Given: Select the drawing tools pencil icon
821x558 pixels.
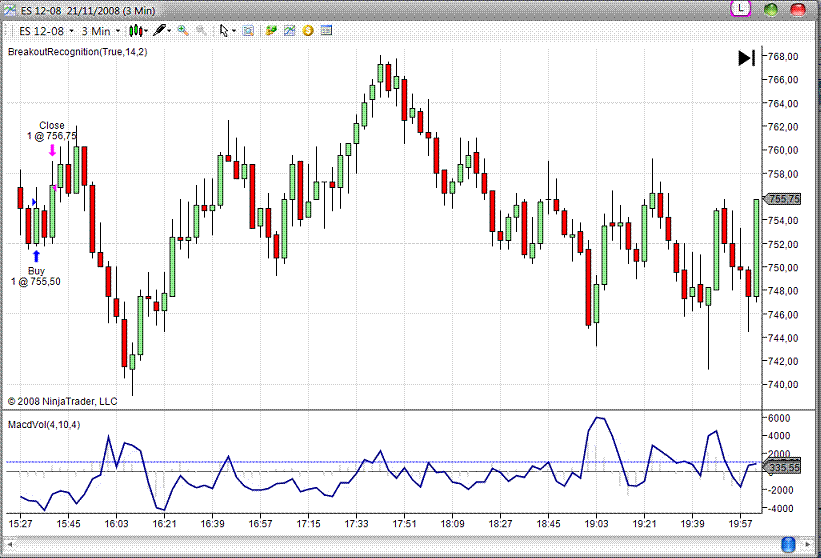Looking at the screenshot, I should click(x=160, y=30).
